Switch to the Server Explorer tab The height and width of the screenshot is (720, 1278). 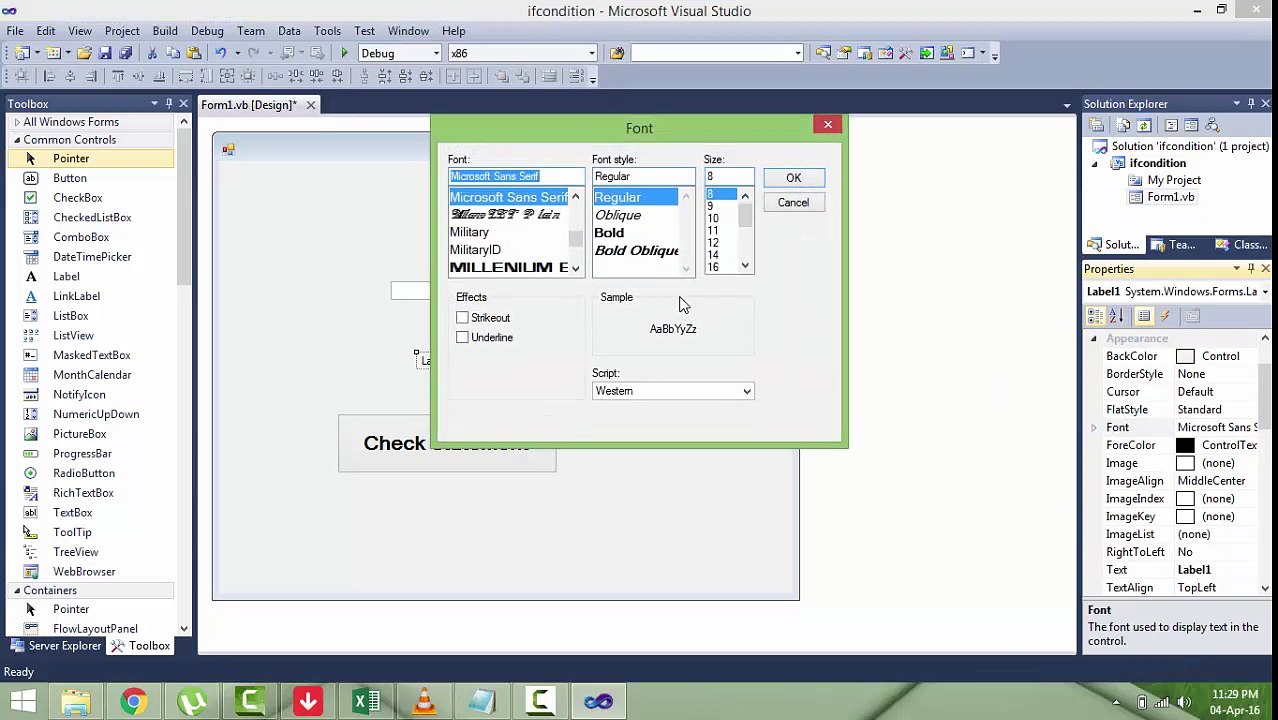tap(55, 646)
